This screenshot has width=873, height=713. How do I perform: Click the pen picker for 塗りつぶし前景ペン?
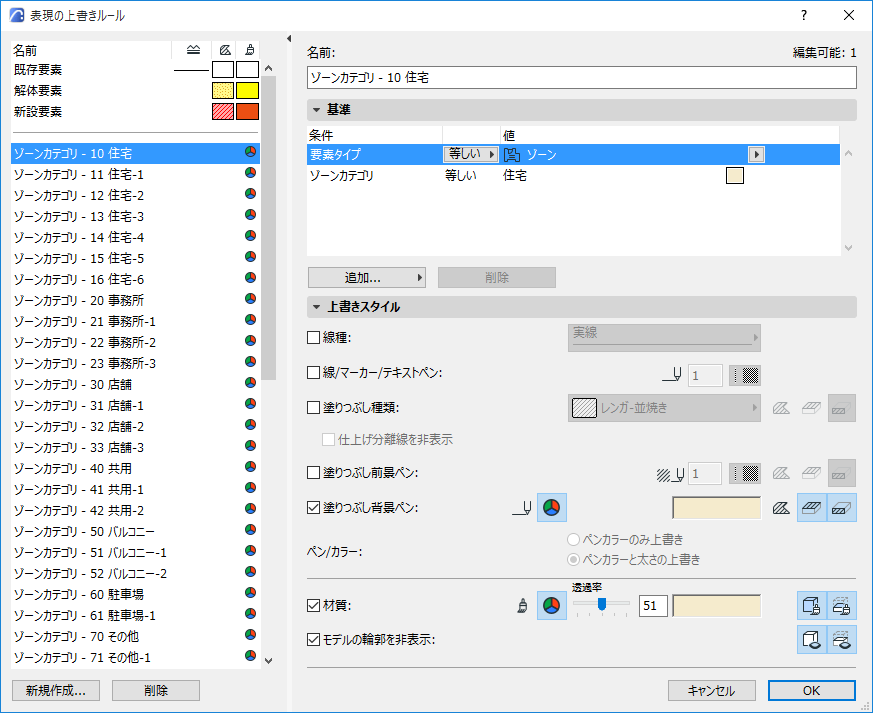click(x=745, y=474)
